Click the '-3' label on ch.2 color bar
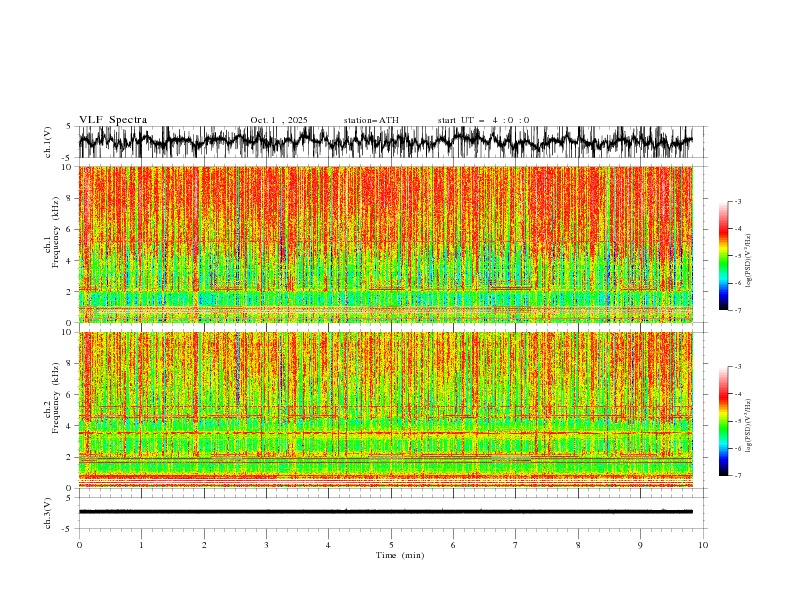 tap(737, 367)
